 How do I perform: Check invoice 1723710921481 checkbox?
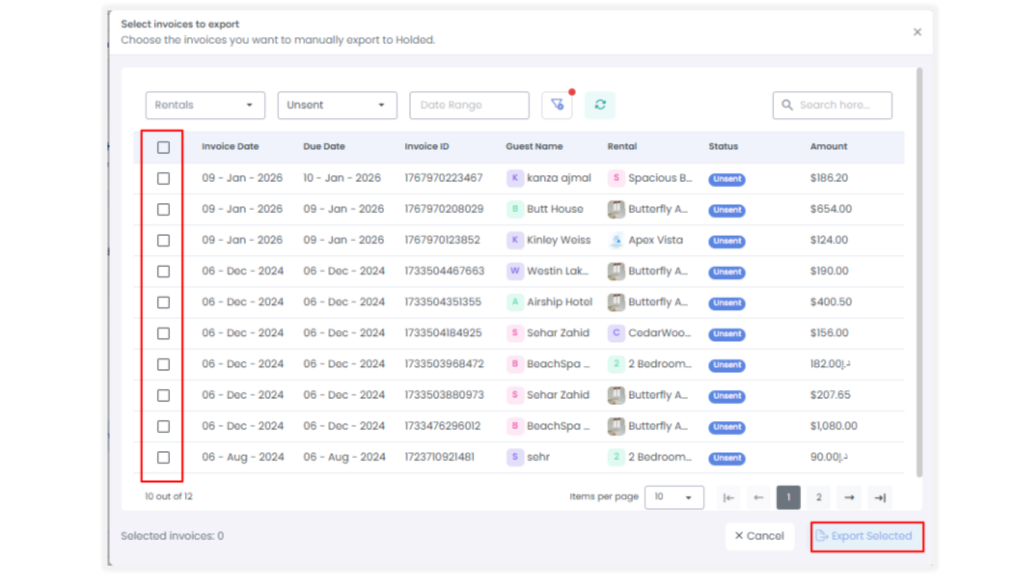[163, 458]
